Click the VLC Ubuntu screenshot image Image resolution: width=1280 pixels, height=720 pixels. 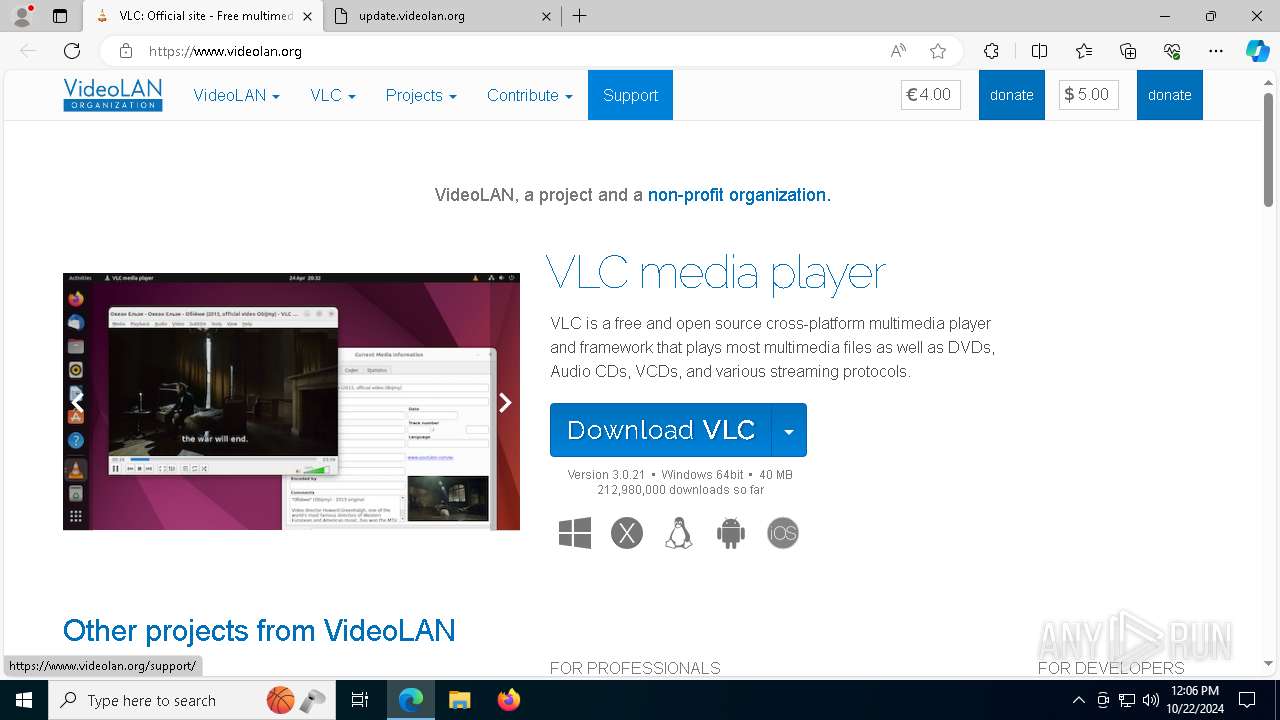[x=291, y=401]
